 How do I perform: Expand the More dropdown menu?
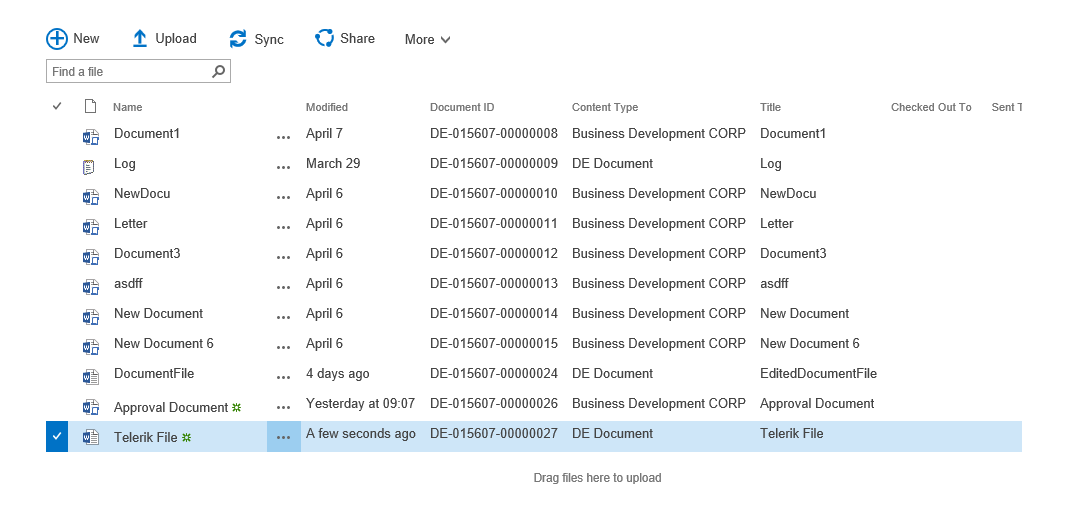click(427, 40)
